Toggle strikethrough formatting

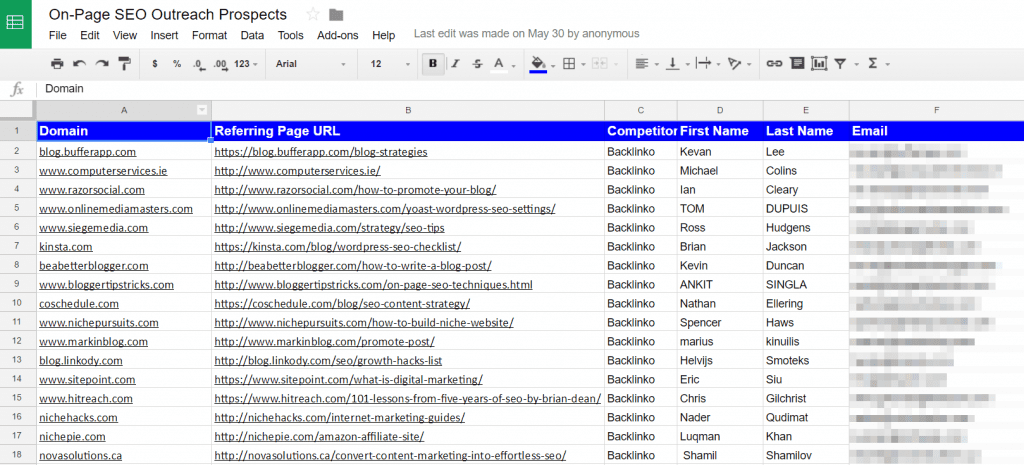pos(477,63)
